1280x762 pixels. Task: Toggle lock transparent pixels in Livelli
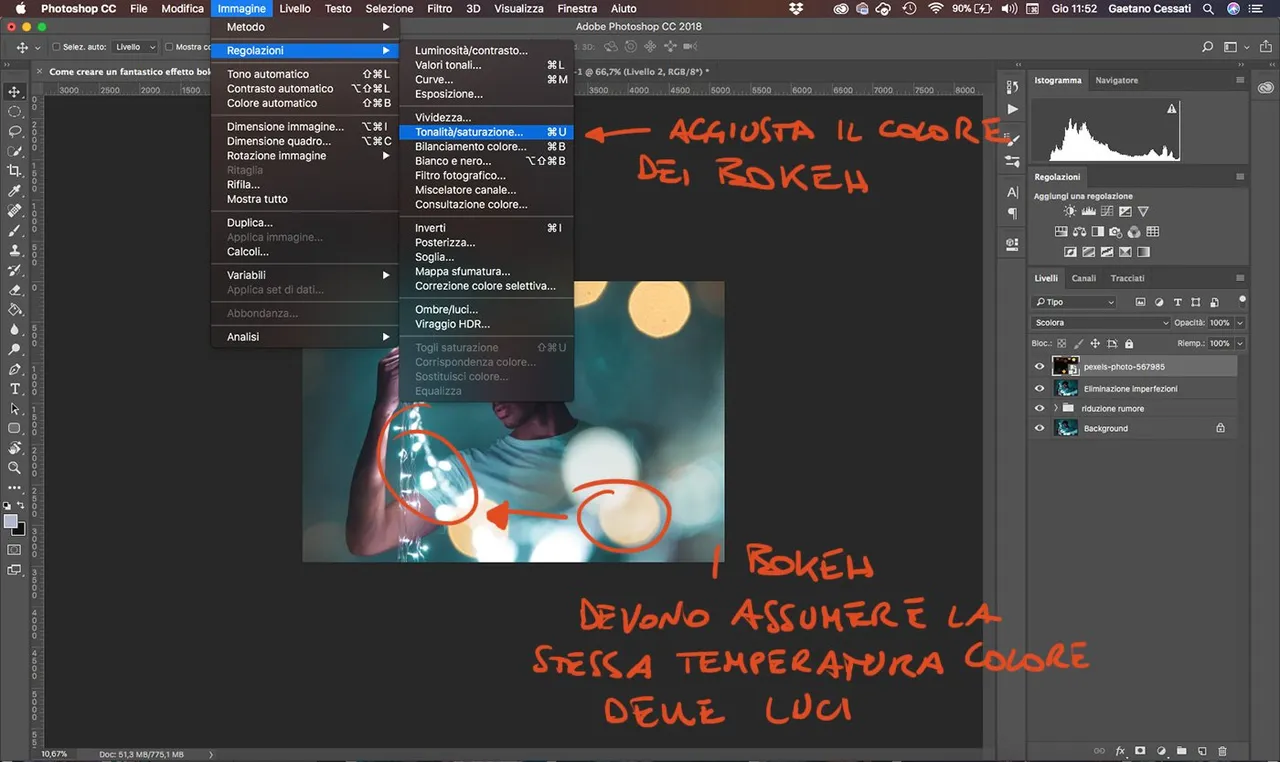point(1062,343)
